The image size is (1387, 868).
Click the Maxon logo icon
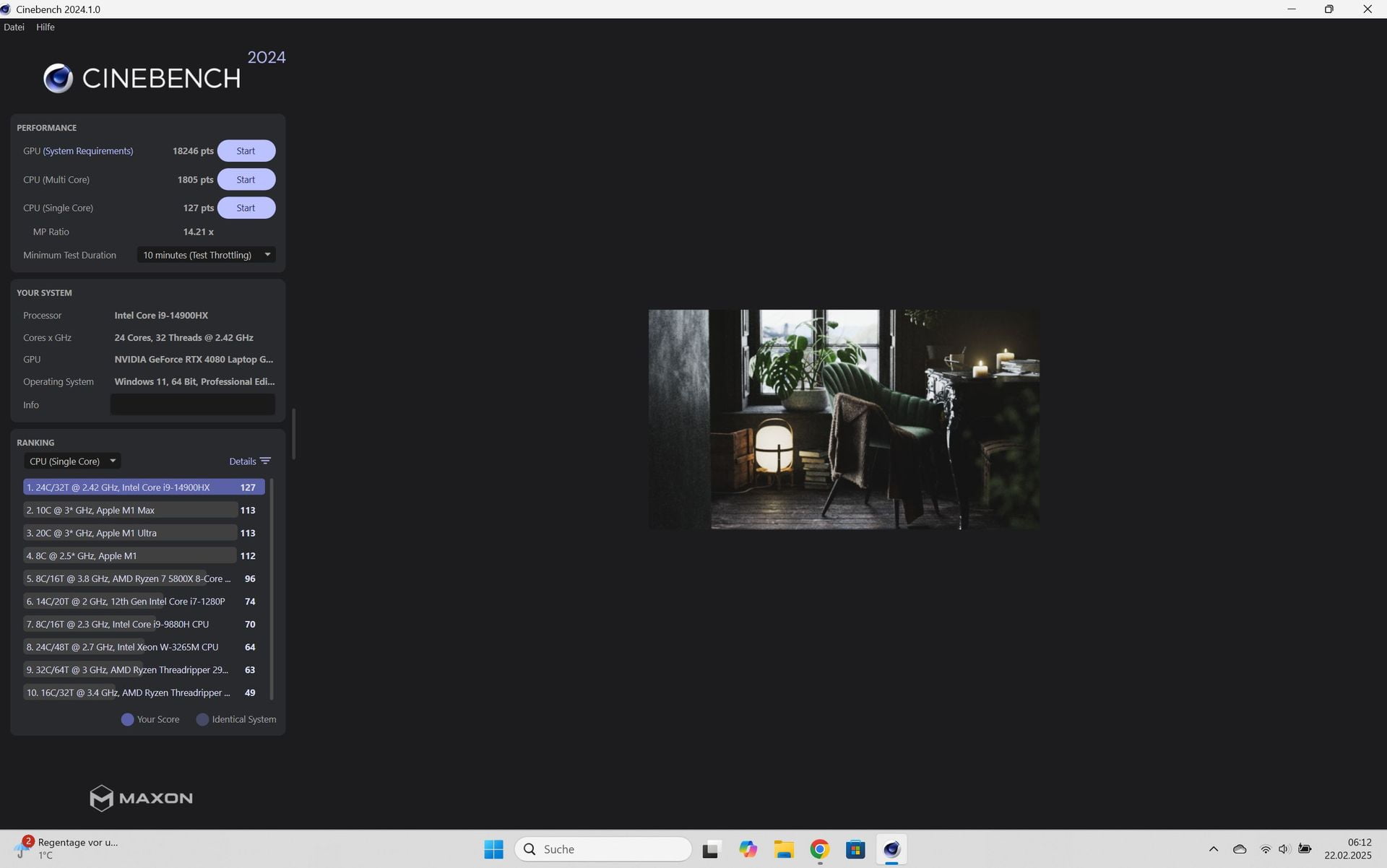pyautogui.click(x=101, y=798)
